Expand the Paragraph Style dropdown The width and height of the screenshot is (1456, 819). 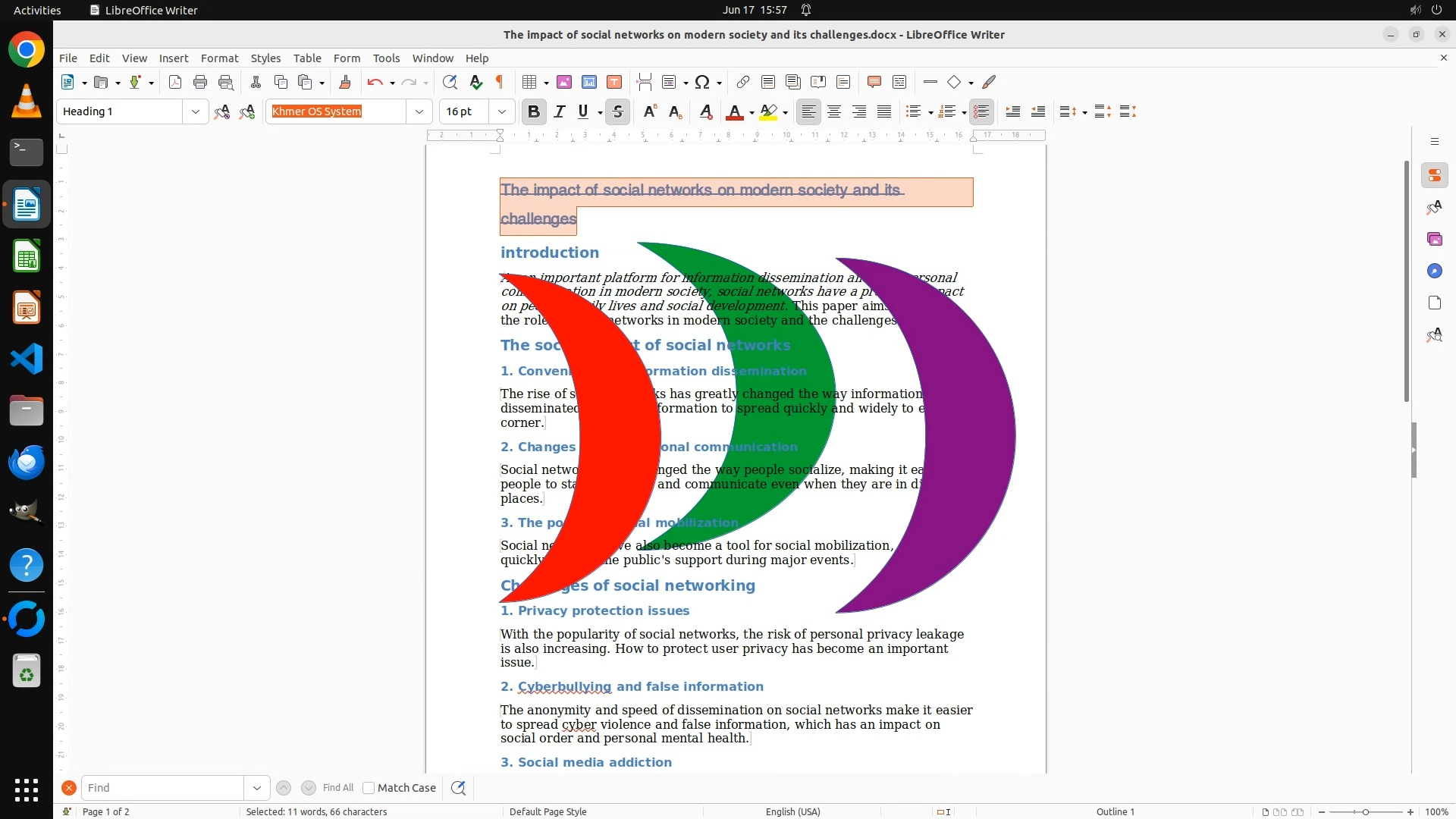point(195,111)
